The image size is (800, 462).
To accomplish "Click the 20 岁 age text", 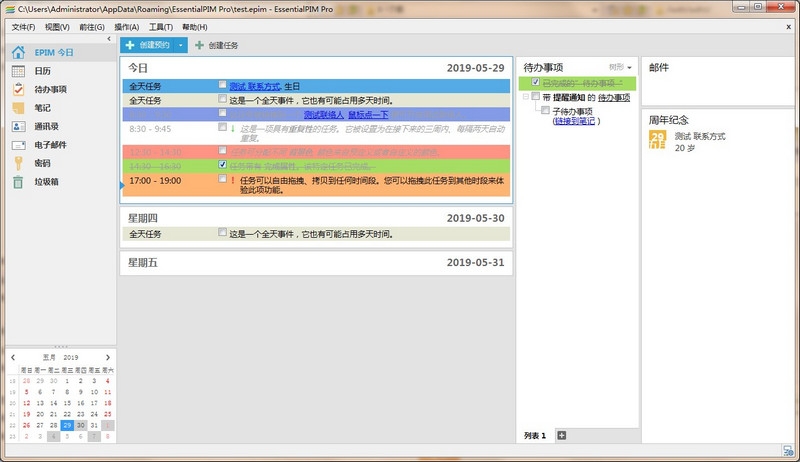I will click(685, 148).
